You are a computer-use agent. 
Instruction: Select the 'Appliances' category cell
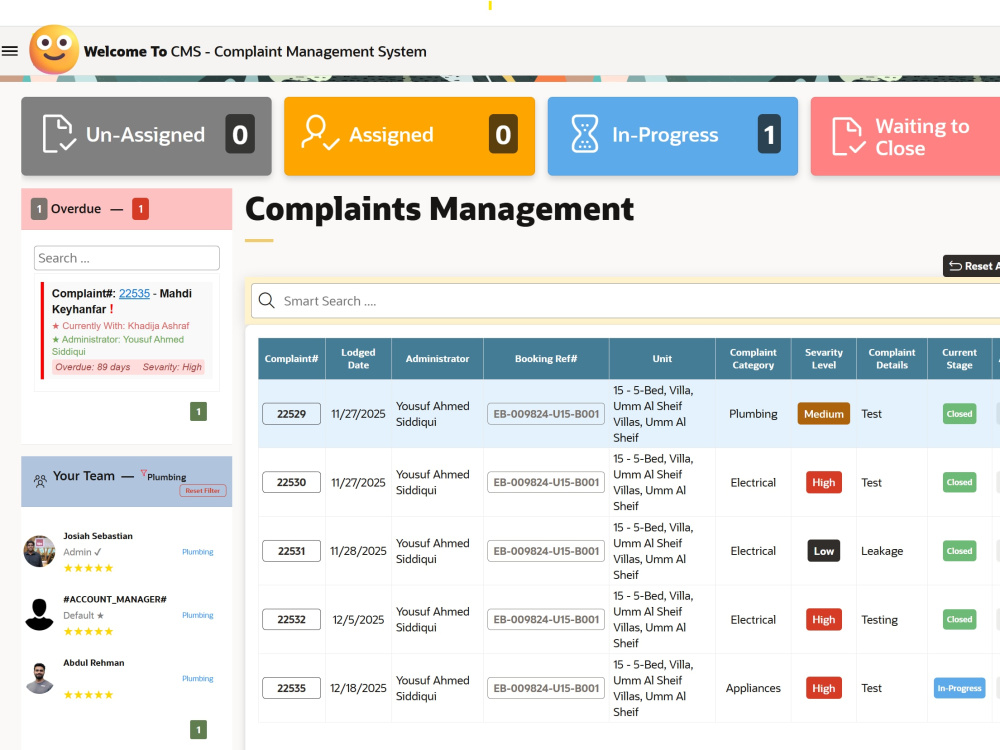pos(753,688)
